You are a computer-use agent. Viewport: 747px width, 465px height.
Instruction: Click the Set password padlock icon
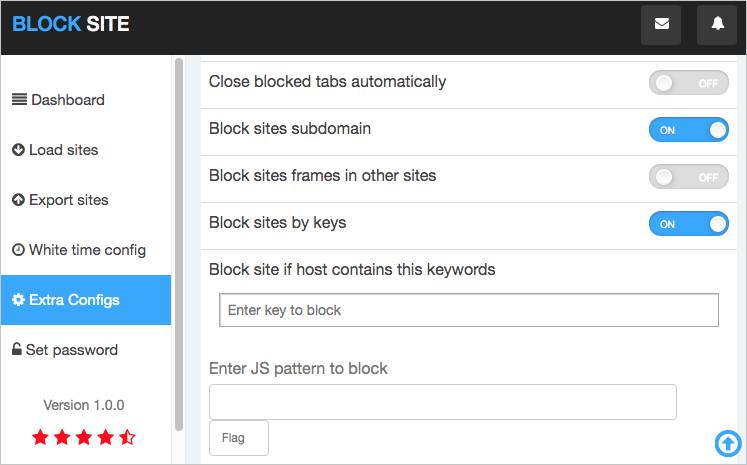point(17,349)
